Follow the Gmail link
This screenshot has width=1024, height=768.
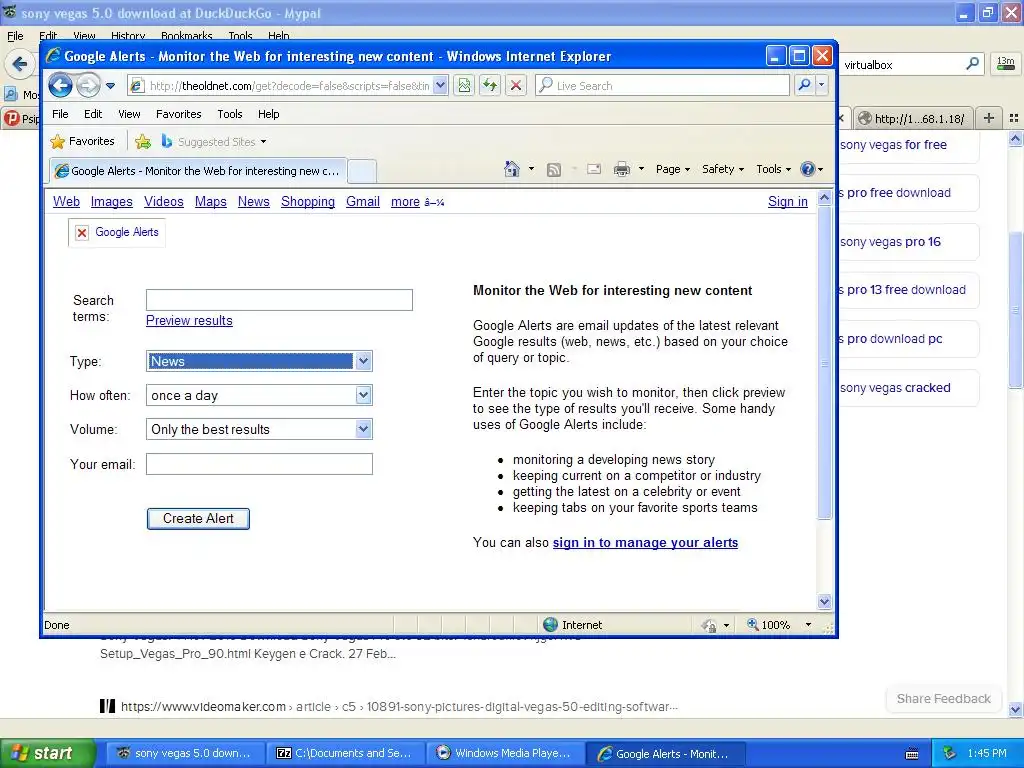(363, 202)
